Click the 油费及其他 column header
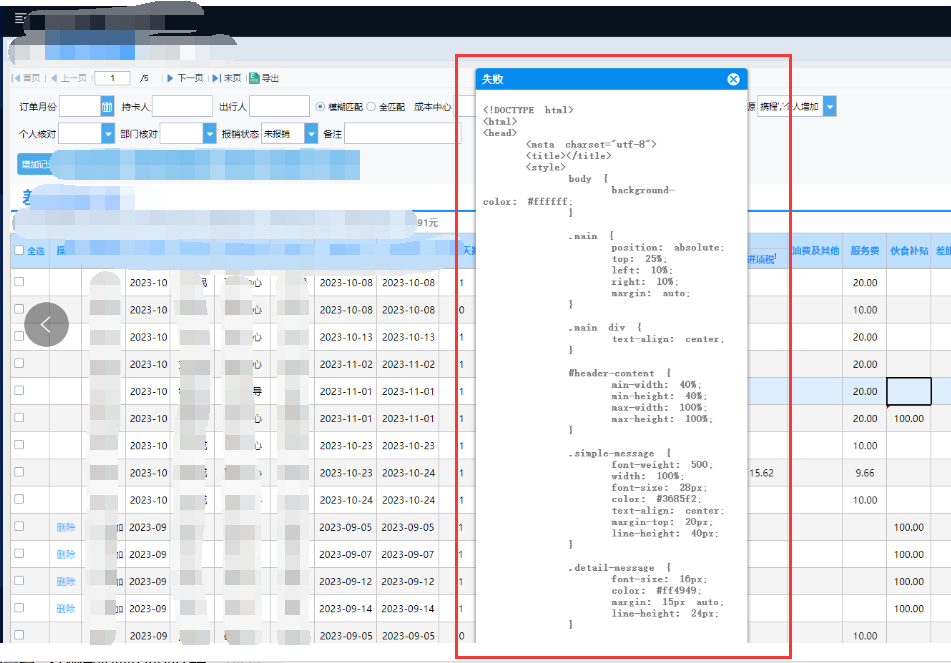The image size is (951, 663). (815, 251)
